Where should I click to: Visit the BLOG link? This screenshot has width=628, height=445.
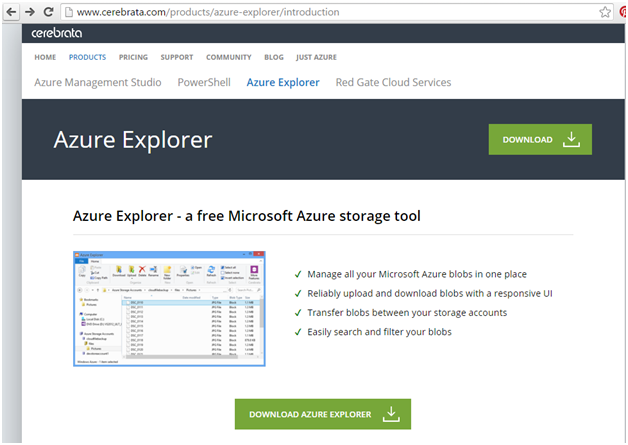pos(274,57)
